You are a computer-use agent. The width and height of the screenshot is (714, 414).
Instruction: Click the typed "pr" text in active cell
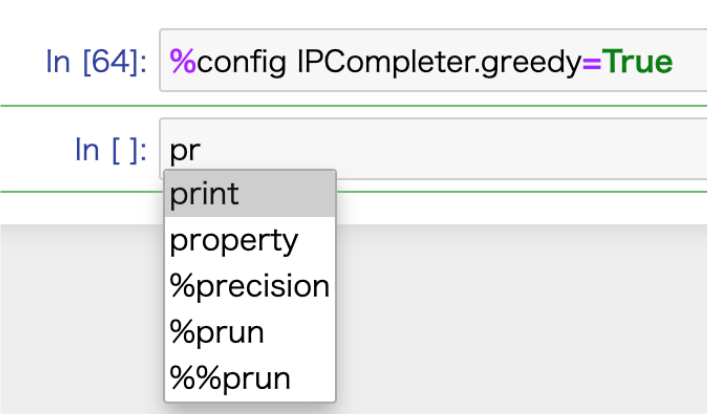[185, 151]
